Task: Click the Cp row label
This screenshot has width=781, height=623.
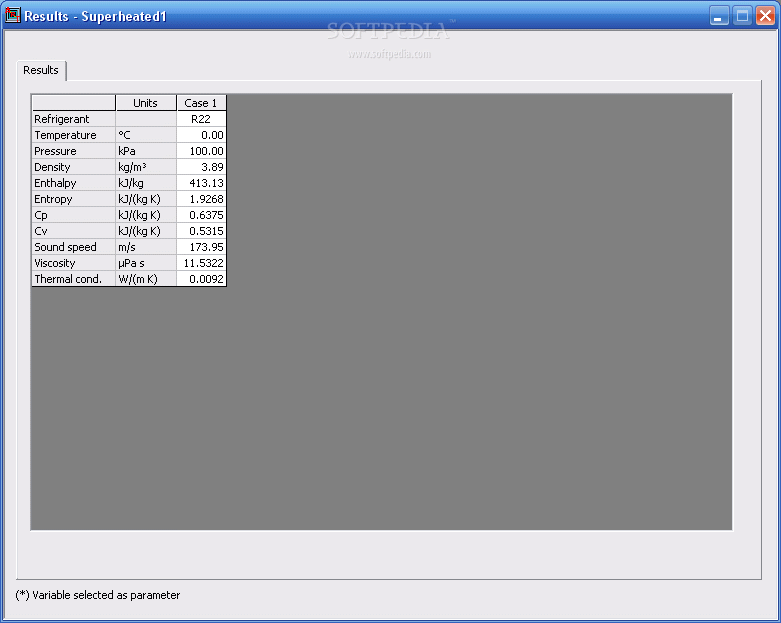Action: pyautogui.click(x=74, y=215)
